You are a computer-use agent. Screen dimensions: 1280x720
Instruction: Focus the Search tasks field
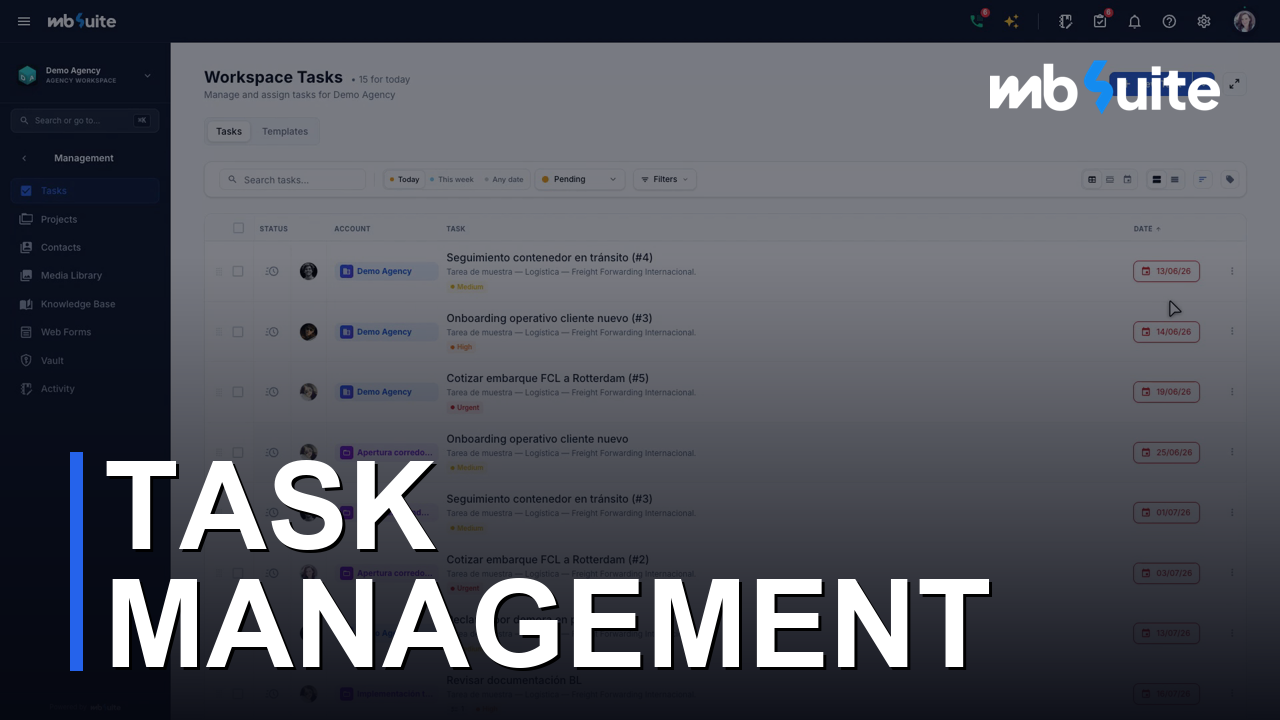click(293, 180)
